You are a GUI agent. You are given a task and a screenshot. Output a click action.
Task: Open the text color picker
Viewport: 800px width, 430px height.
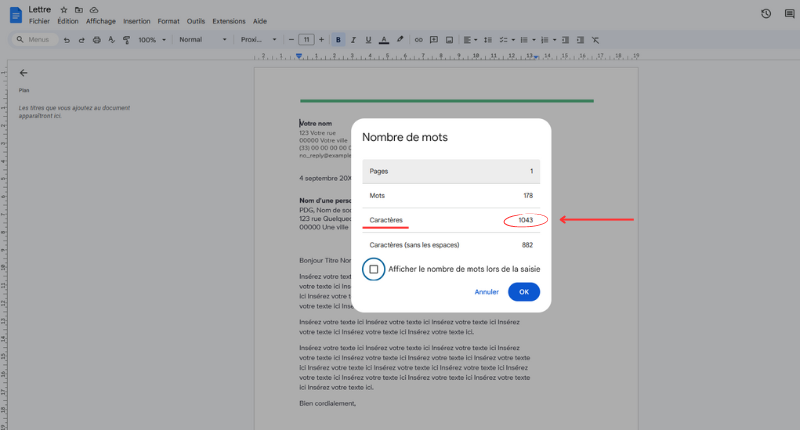coord(384,40)
